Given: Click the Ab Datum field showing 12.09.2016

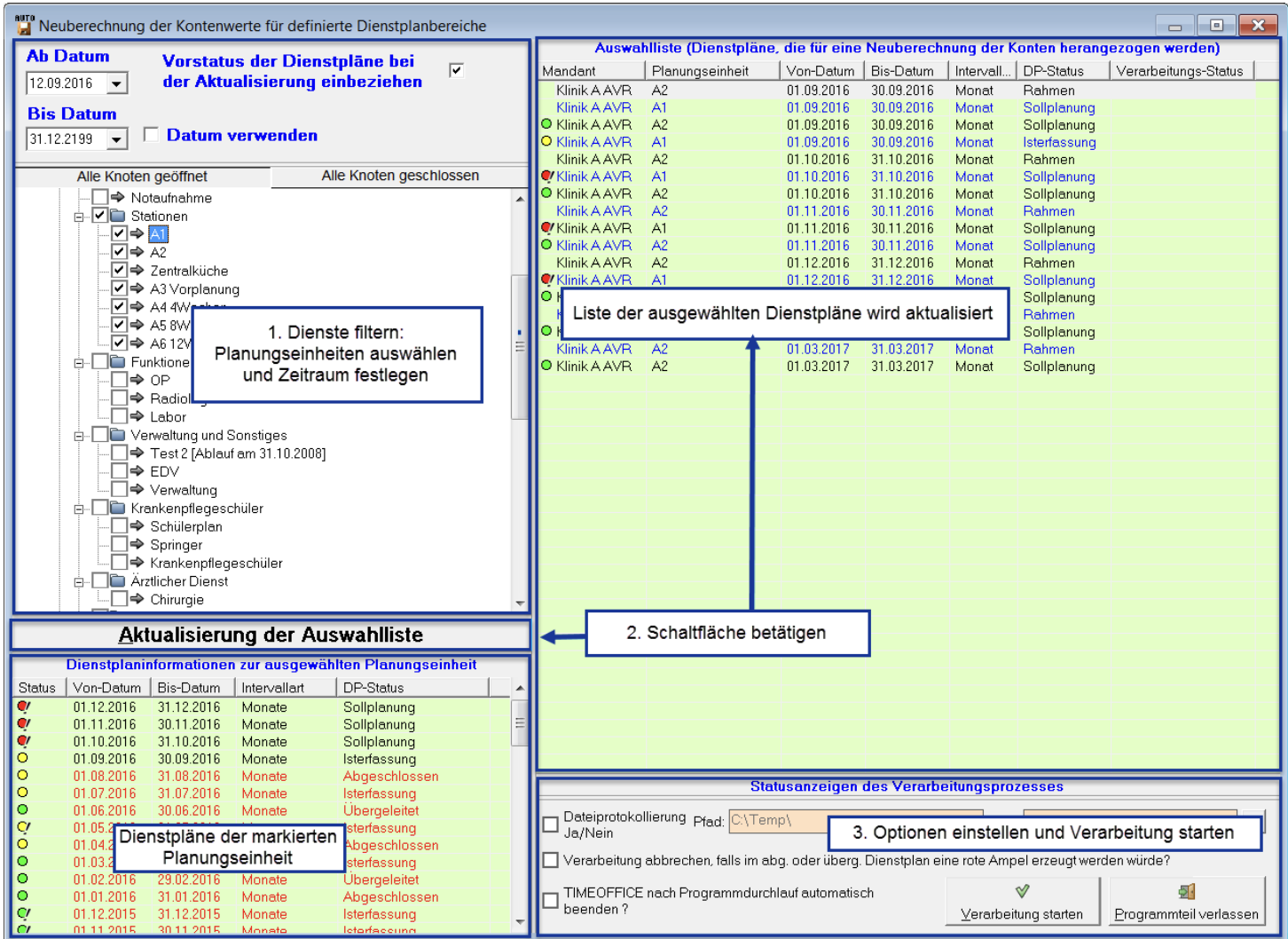Looking at the screenshot, I should (67, 83).
